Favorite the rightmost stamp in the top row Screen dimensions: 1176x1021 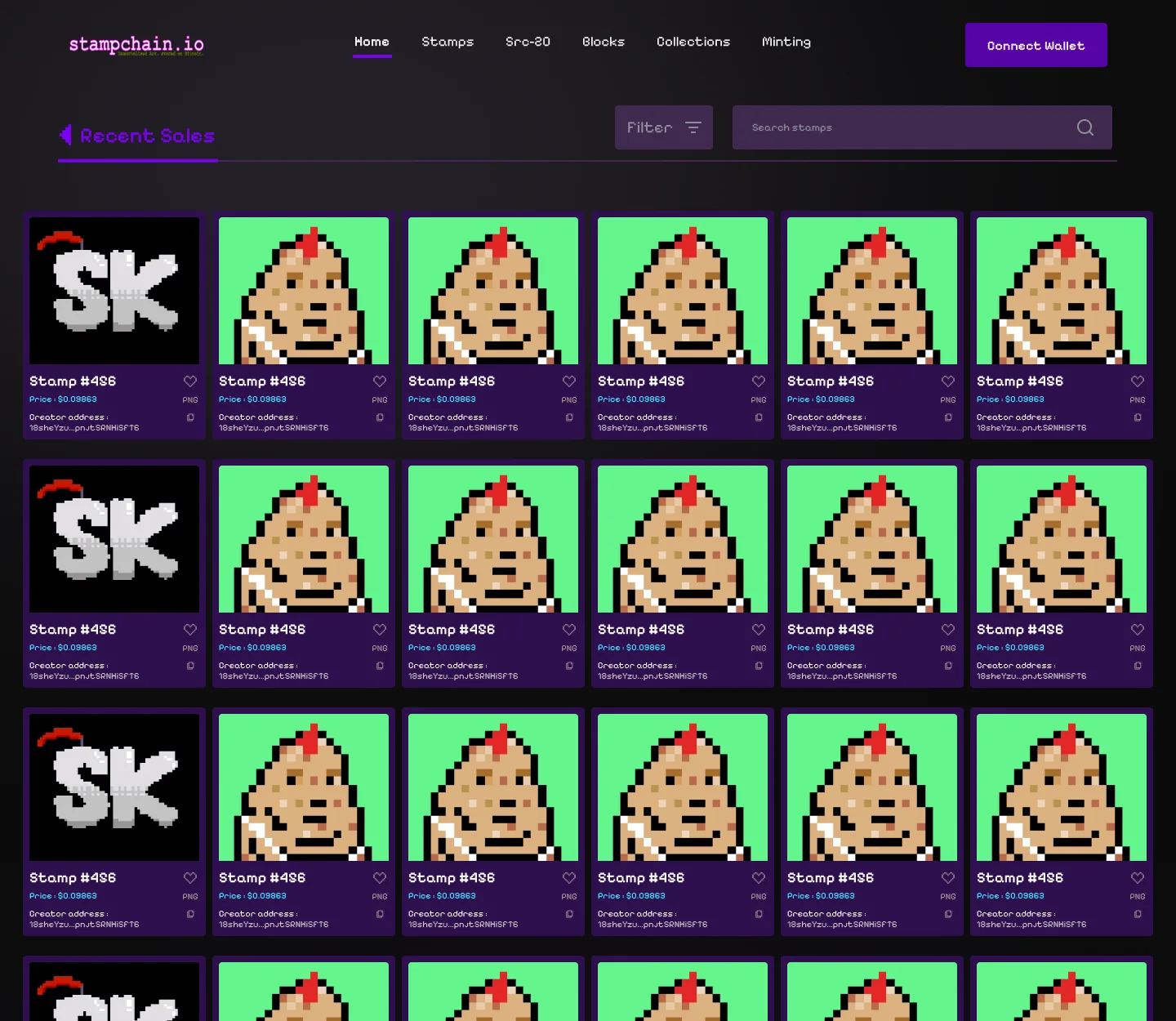(1138, 381)
